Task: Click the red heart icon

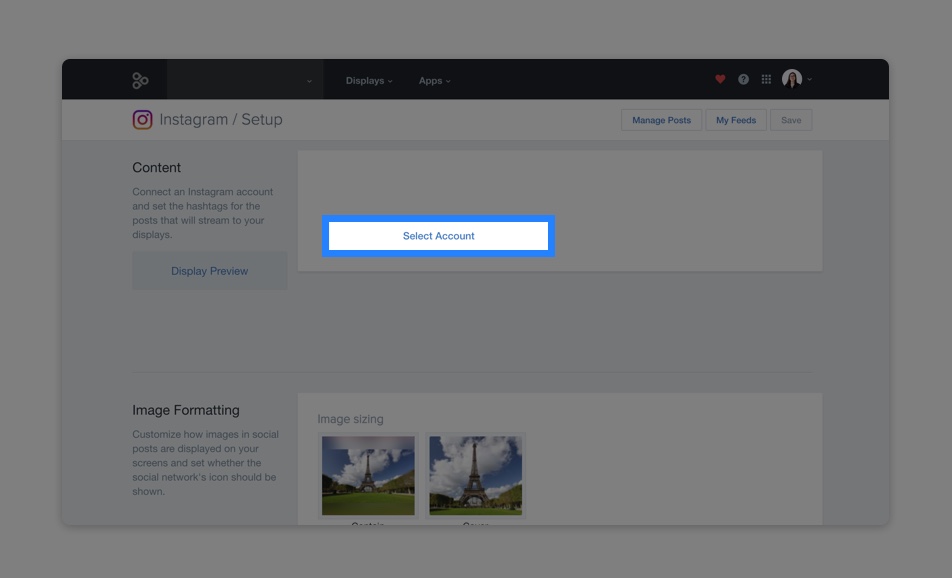Action: pyautogui.click(x=720, y=79)
